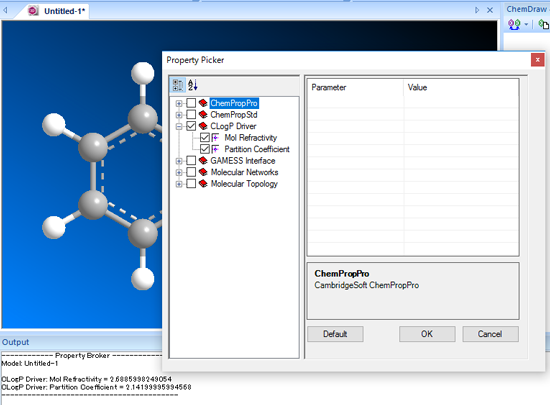Click the Molecular Topology red book icon

click(203, 184)
